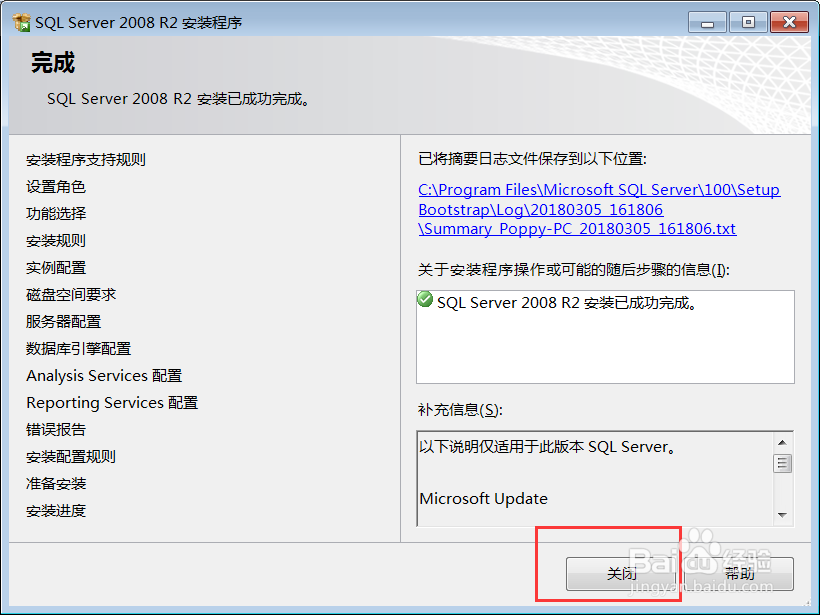
Task: Select the Analysis Services 配置 step
Action: (x=104, y=375)
